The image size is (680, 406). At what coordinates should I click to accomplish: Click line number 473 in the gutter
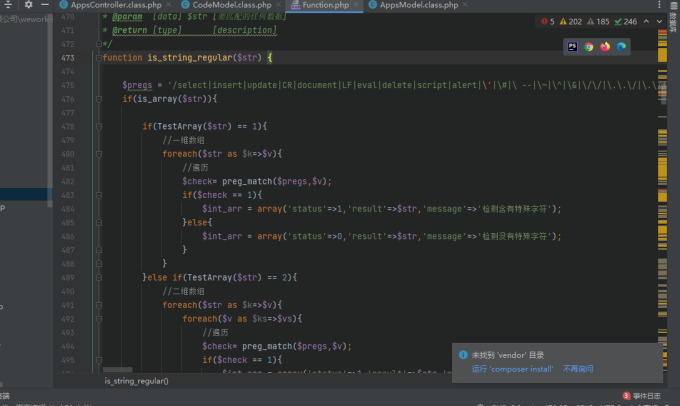68,58
